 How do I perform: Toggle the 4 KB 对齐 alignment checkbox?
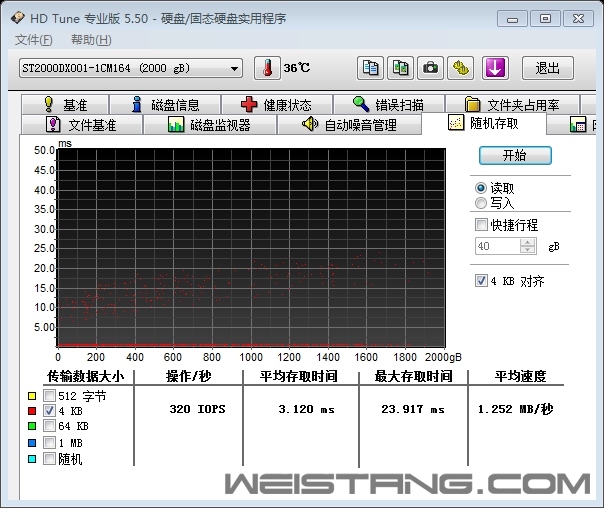481,280
